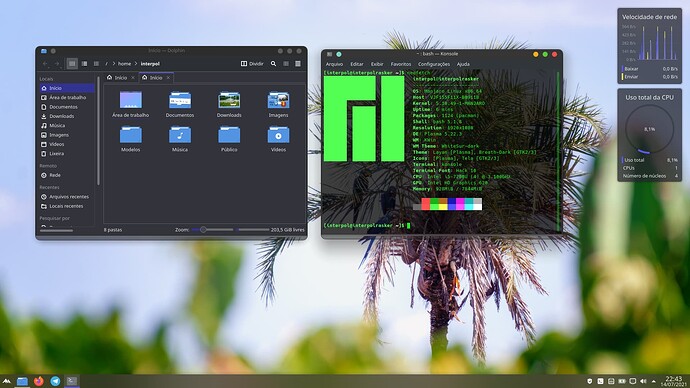
Task: Click battery icon in system tray
Action: (x=622, y=381)
